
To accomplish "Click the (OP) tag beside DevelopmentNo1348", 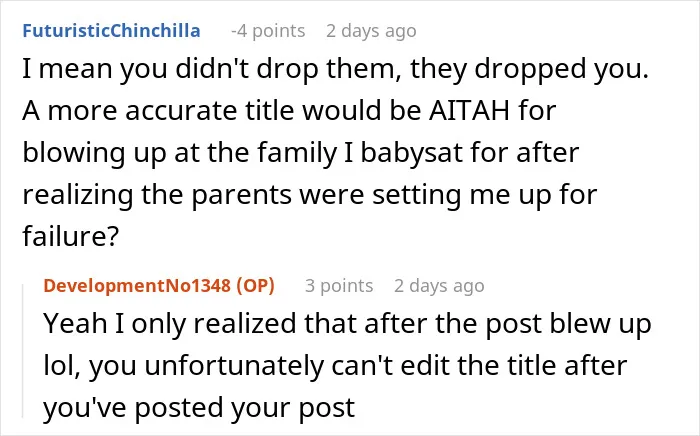I will (x=255, y=286).
